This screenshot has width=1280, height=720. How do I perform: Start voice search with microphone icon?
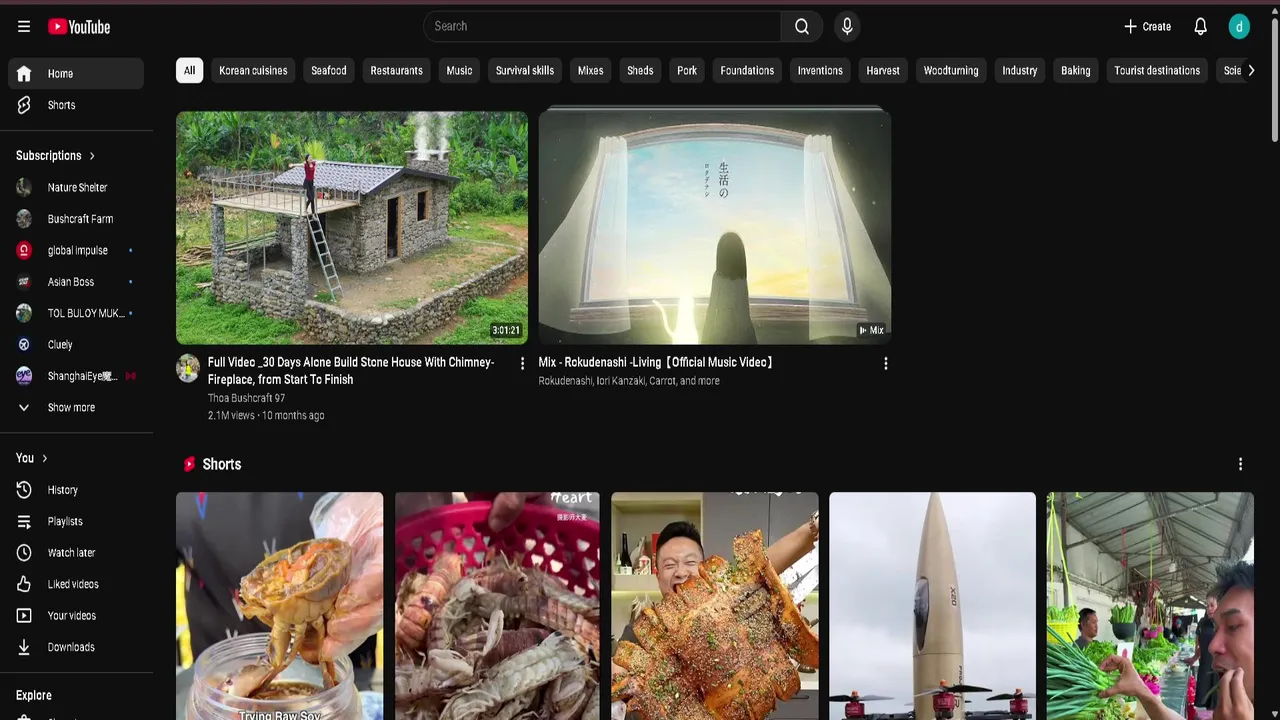click(x=847, y=27)
